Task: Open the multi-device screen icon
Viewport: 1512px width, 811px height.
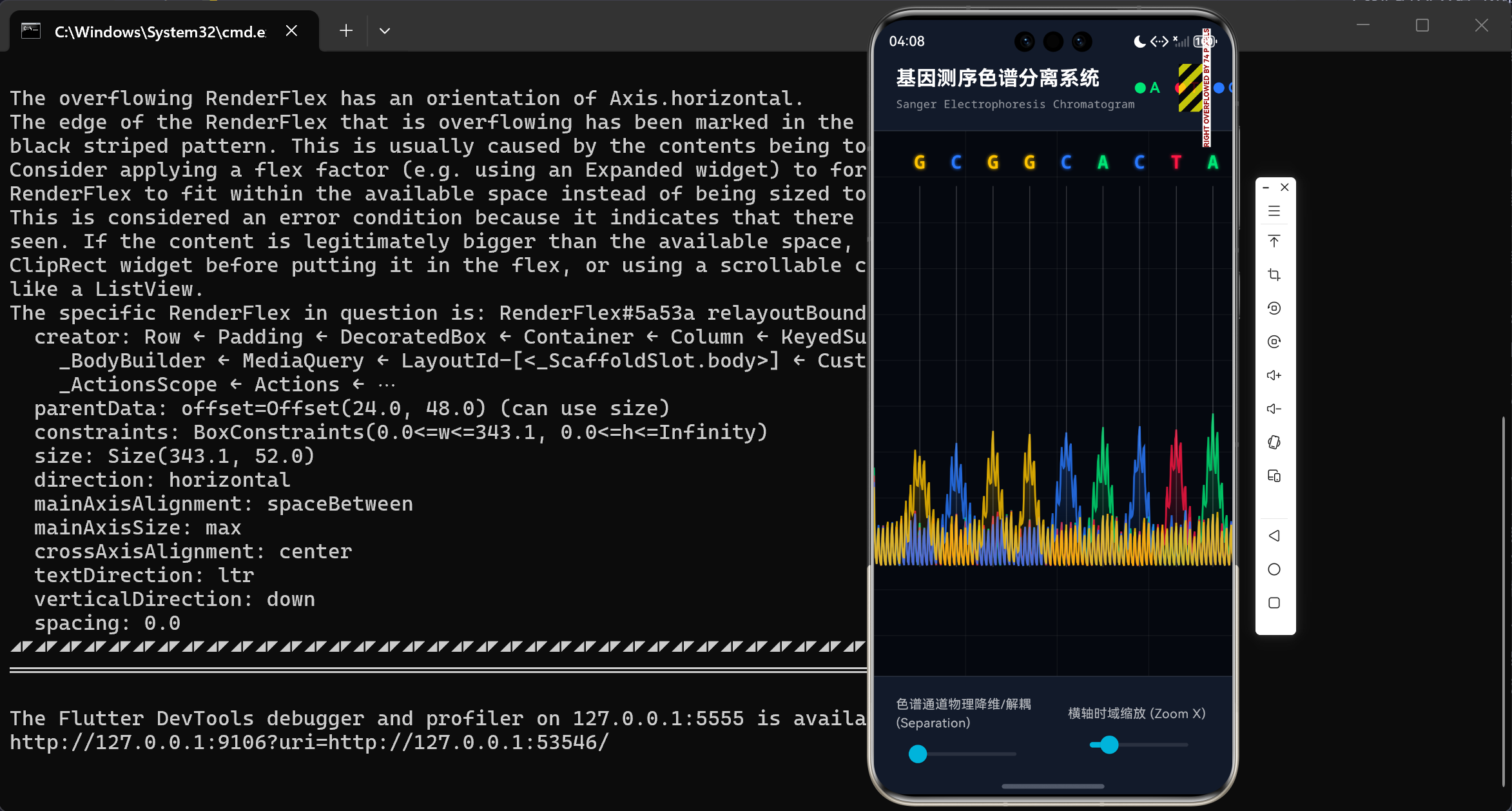Action: point(1274,476)
